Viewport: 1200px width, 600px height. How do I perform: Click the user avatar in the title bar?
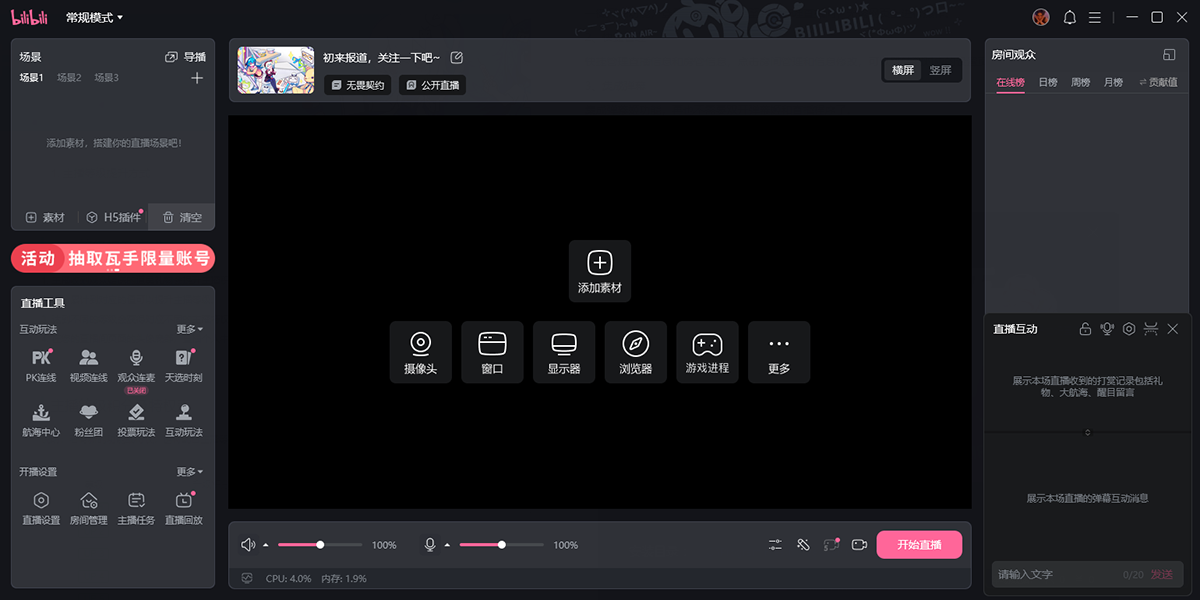tap(1041, 17)
